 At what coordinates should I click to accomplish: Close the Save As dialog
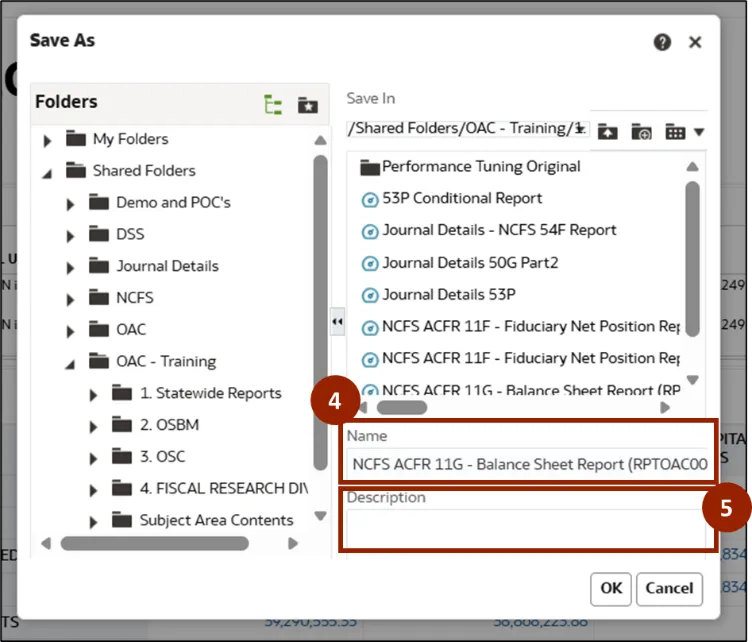click(695, 42)
